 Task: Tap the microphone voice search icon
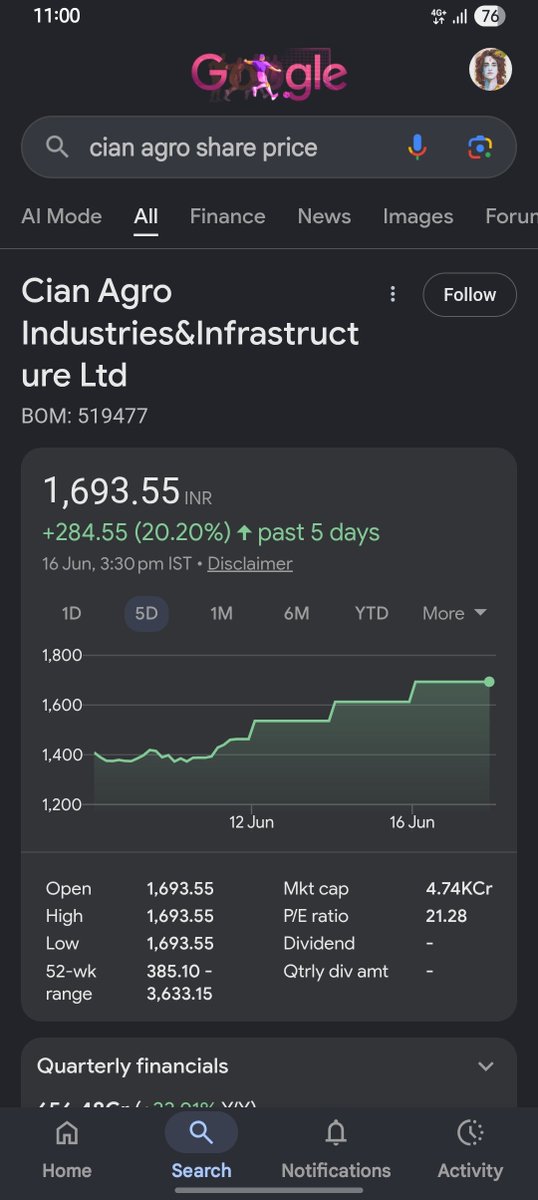[418, 147]
